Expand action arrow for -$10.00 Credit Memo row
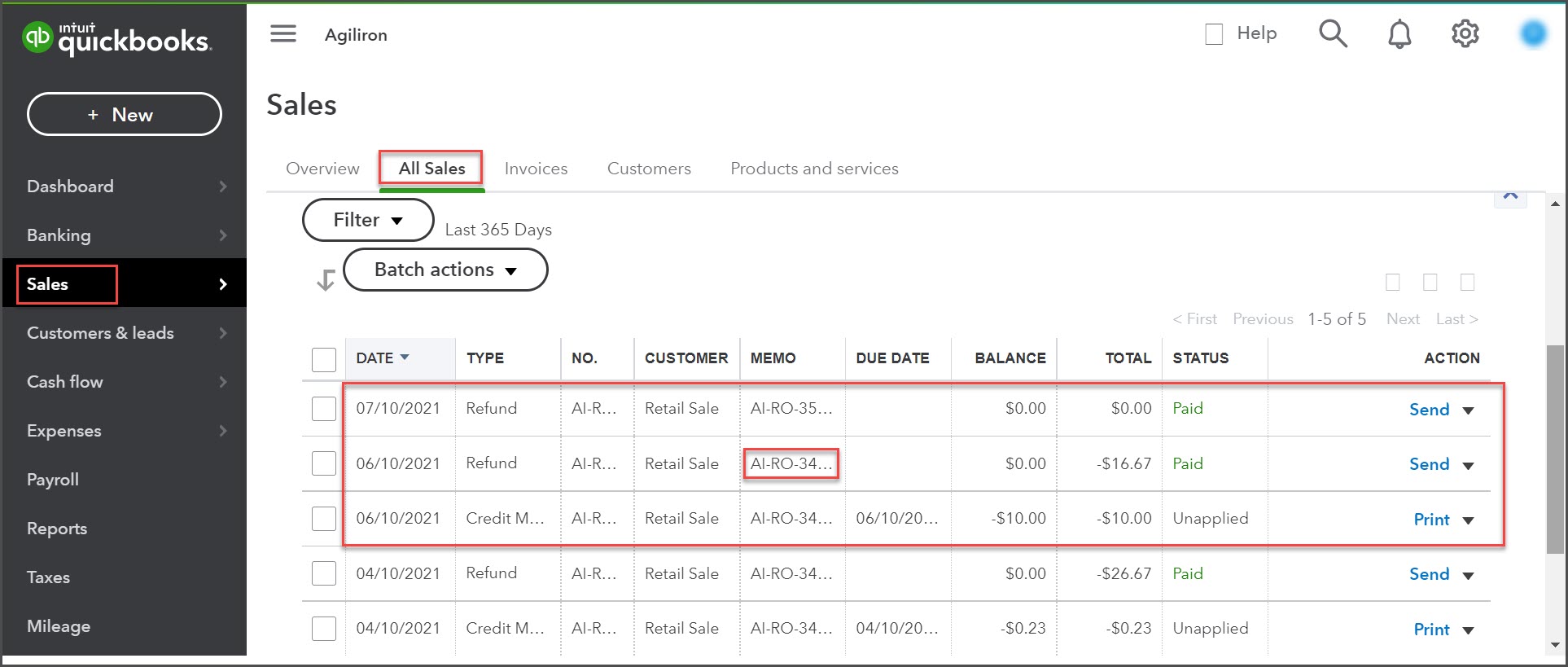Screen dimensions: 1568x667 tap(1468, 520)
